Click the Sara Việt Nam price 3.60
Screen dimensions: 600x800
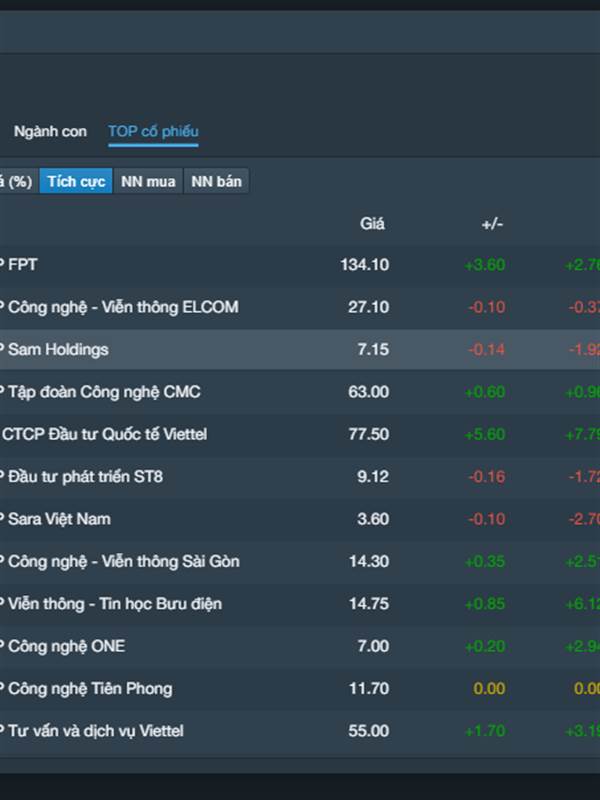373,519
